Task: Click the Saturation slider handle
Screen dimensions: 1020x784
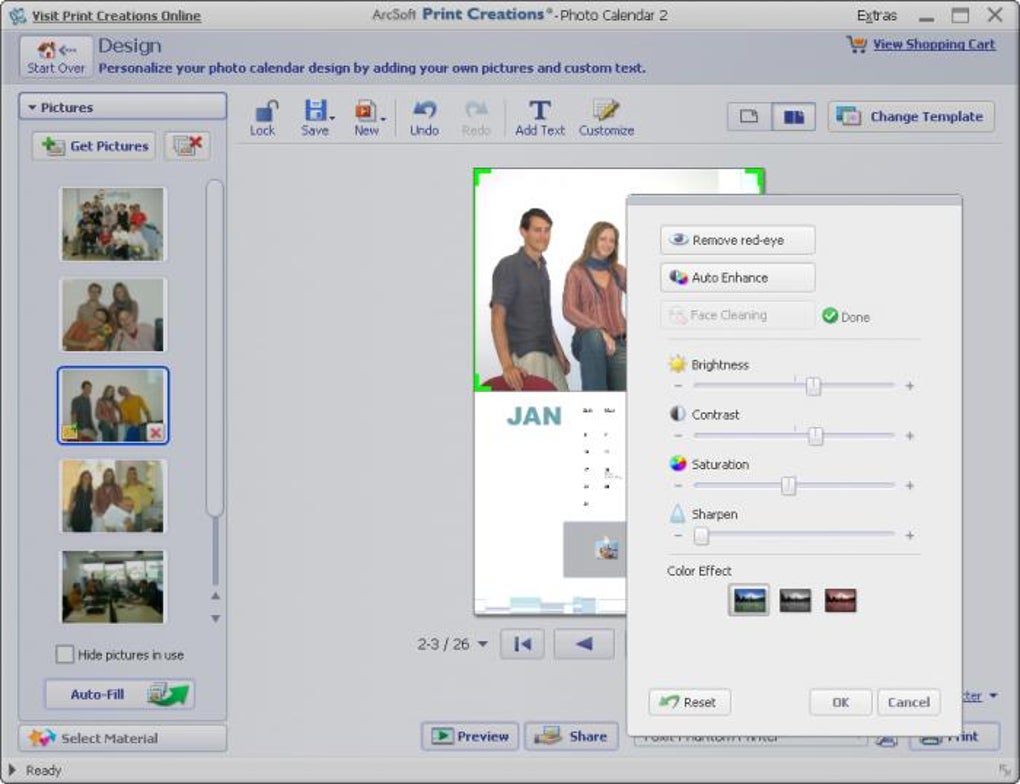Action: (788, 485)
